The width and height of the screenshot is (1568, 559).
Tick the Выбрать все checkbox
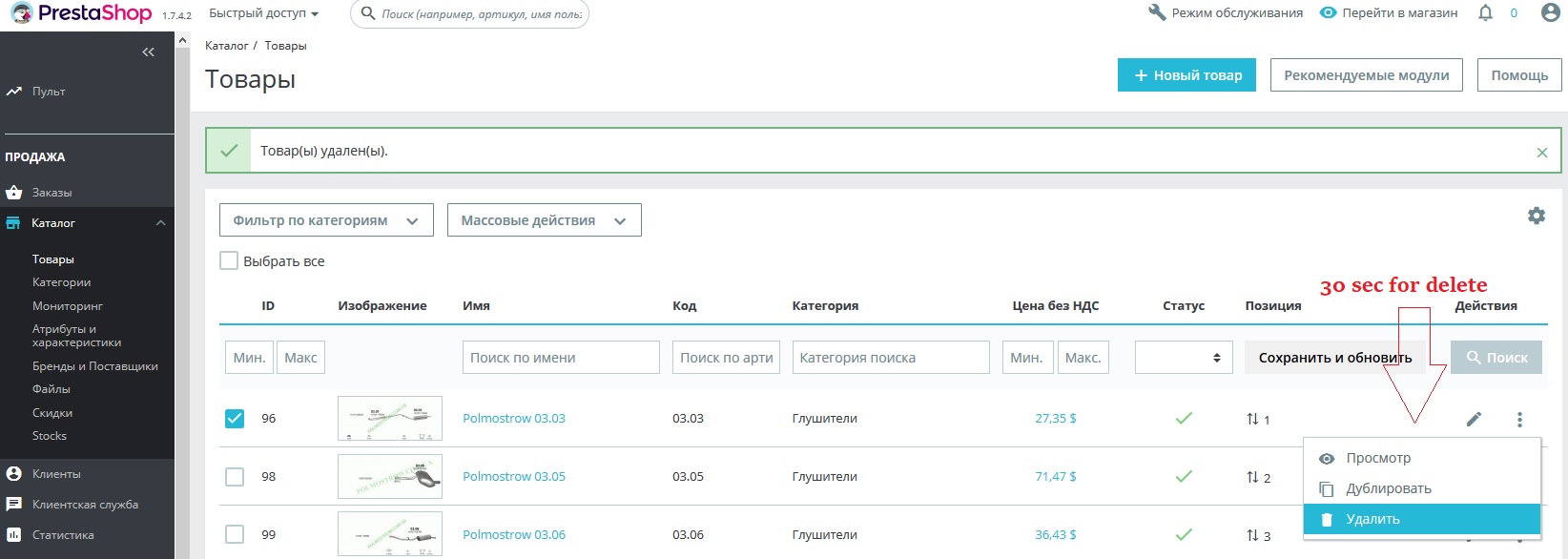point(229,261)
